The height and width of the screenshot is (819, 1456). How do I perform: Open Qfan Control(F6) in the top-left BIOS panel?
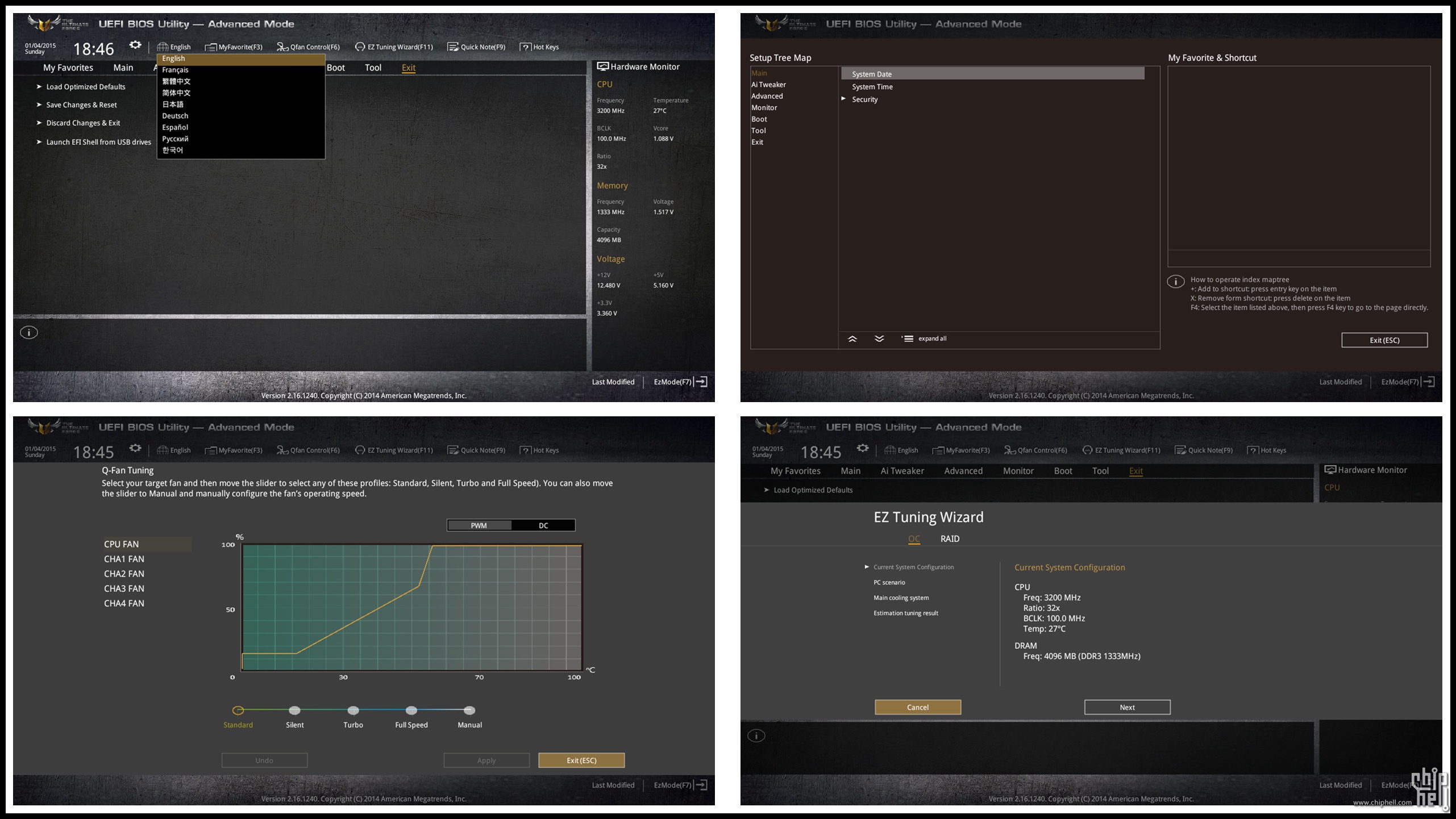[x=308, y=47]
